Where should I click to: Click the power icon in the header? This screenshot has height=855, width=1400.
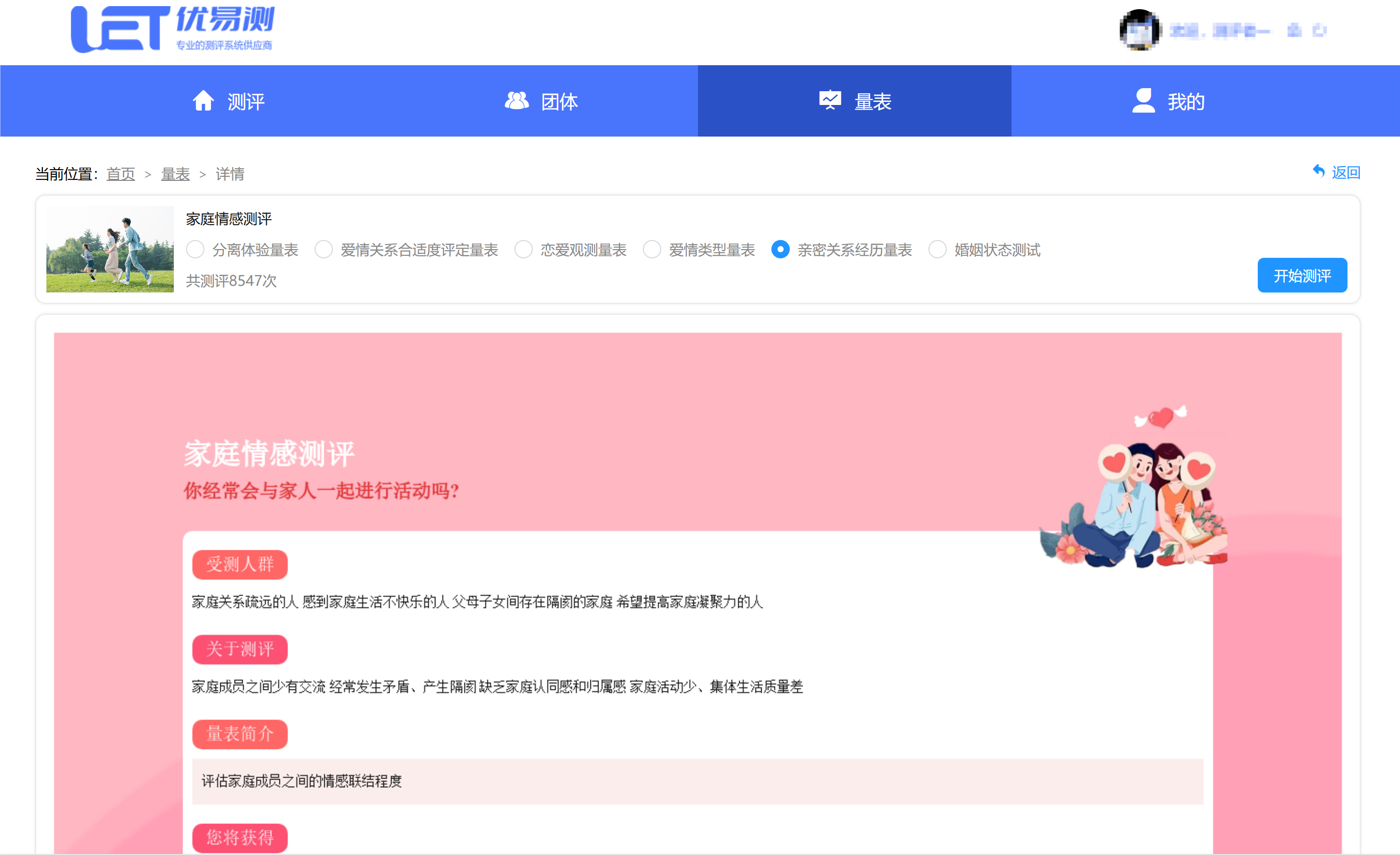(1319, 30)
